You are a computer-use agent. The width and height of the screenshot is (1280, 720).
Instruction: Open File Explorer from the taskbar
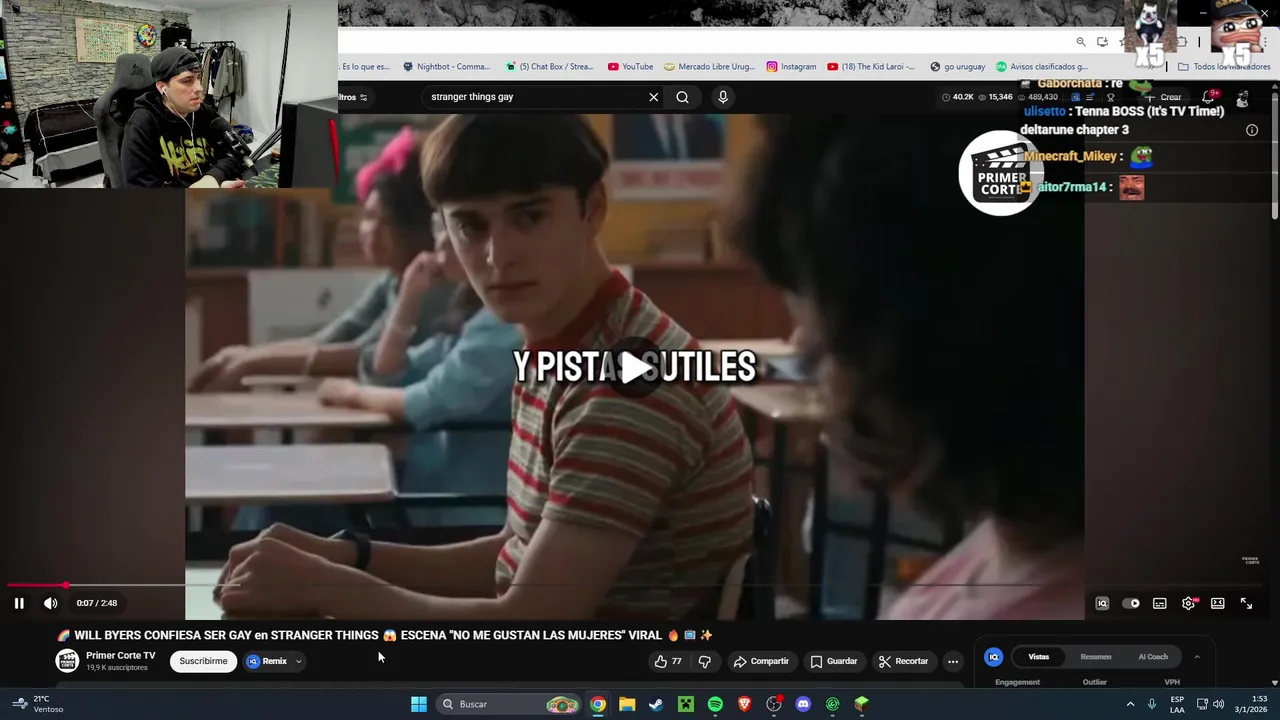point(627,704)
